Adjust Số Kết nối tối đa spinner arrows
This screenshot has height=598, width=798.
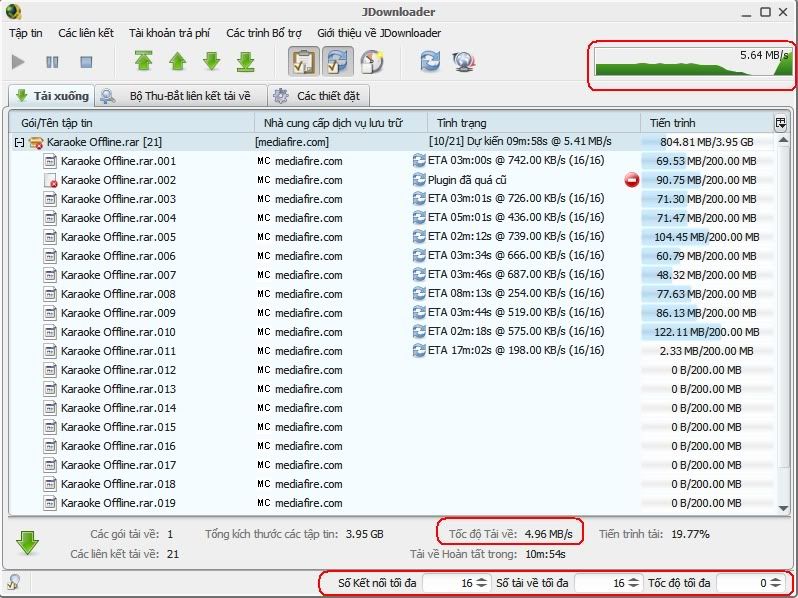482,583
